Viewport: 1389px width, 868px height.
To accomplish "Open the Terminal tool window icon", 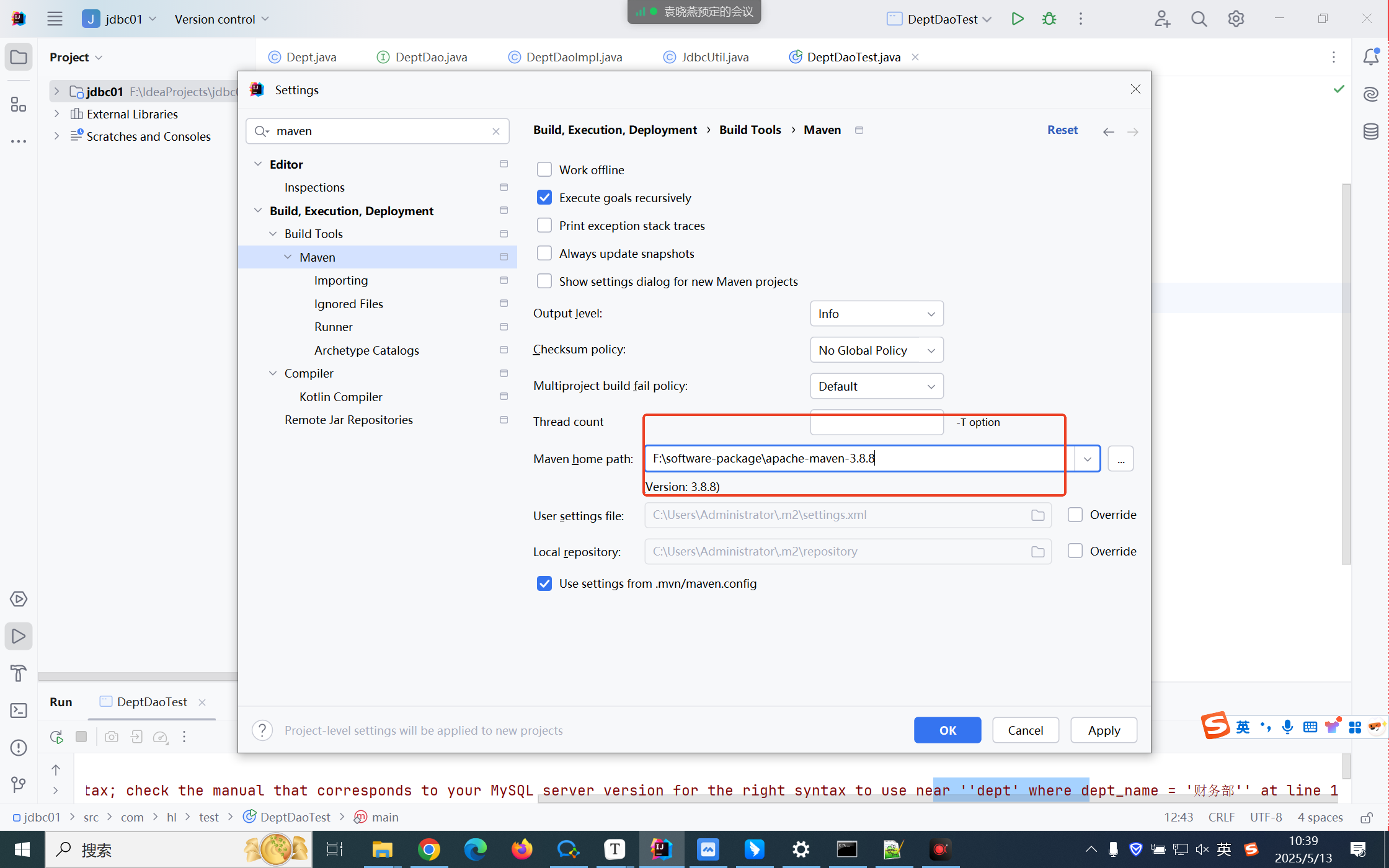I will point(19,711).
